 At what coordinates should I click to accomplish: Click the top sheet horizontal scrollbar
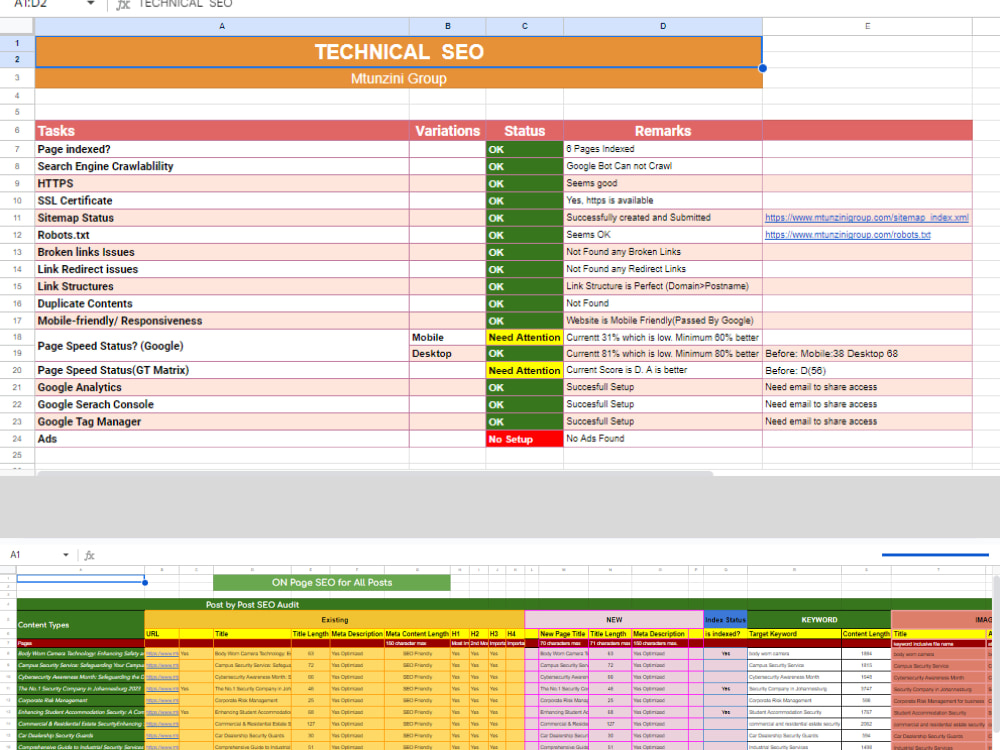(375, 474)
